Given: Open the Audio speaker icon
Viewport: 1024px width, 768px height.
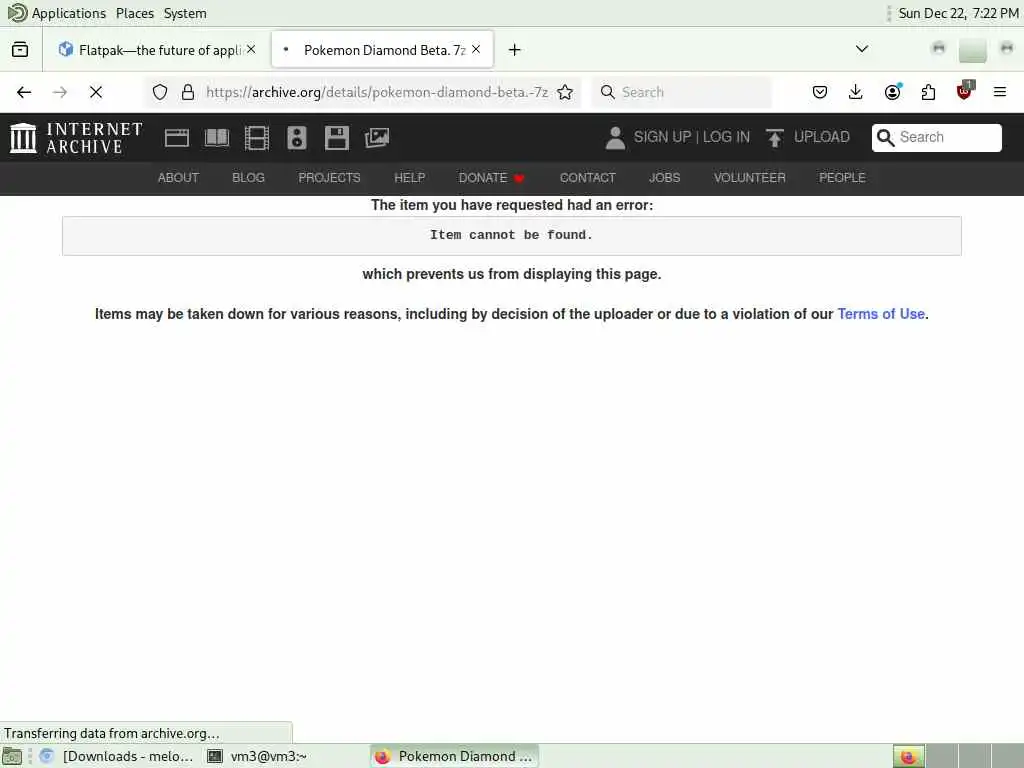Looking at the screenshot, I should pyautogui.click(x=296, y=138).
